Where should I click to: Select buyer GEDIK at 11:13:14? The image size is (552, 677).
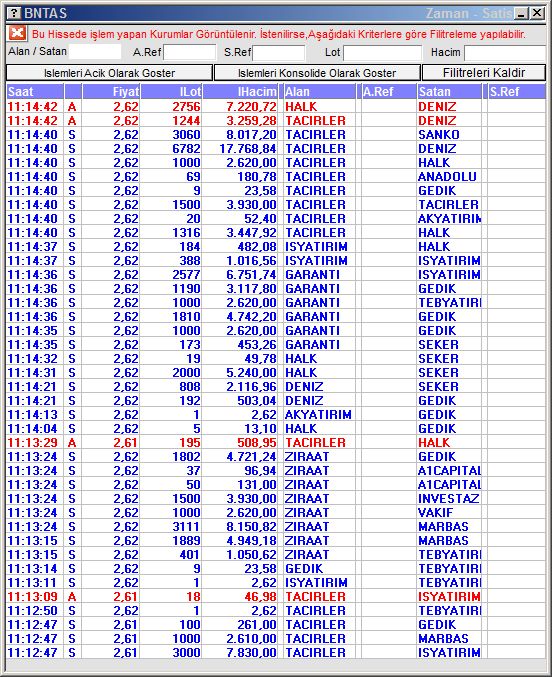320,569
